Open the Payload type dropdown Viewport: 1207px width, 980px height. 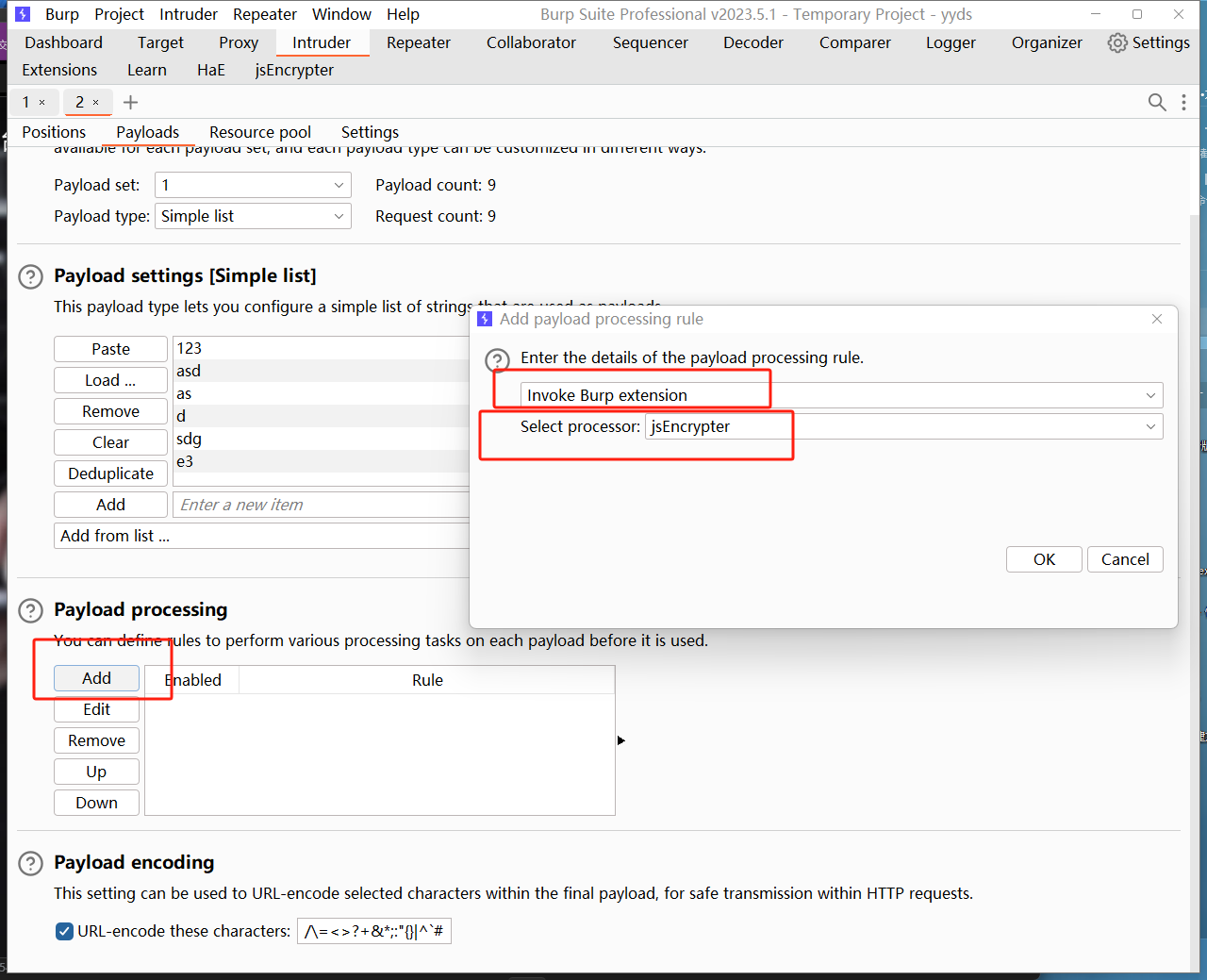coord(253,216)
